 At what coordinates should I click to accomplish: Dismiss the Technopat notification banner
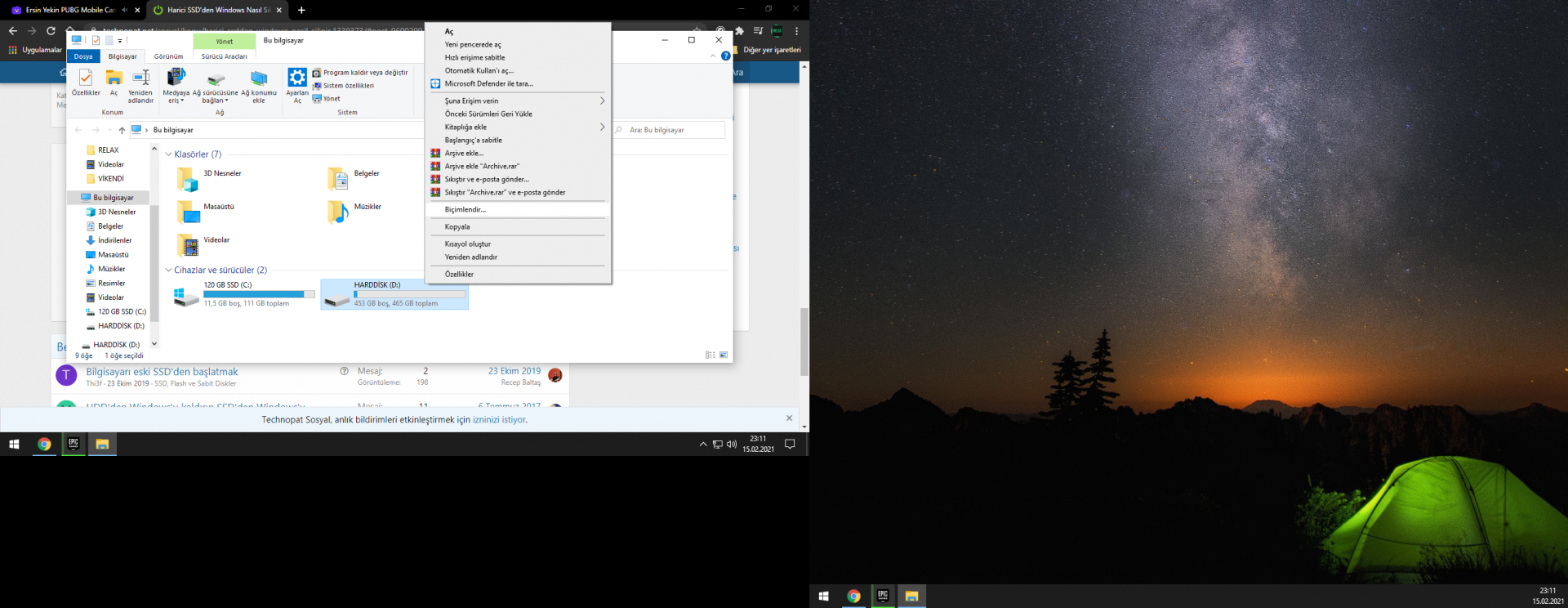(x=789, y=418)
